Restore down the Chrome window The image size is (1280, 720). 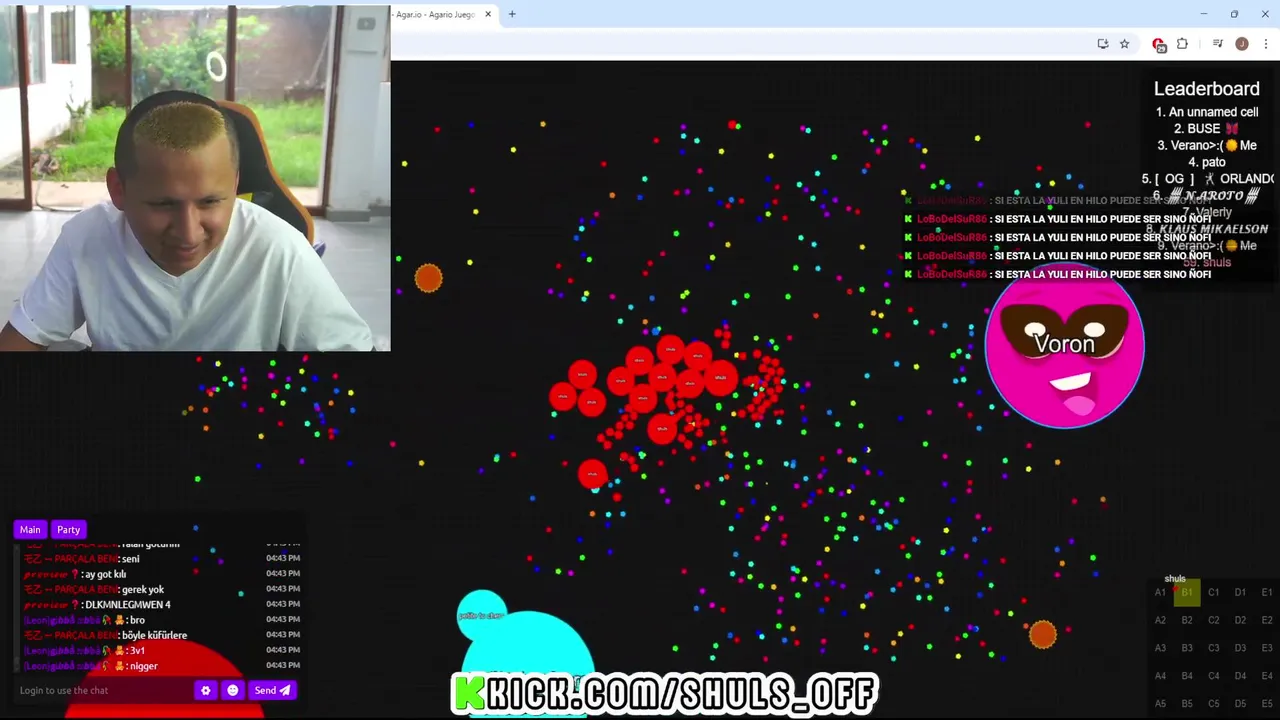(x=1234, y=14)
